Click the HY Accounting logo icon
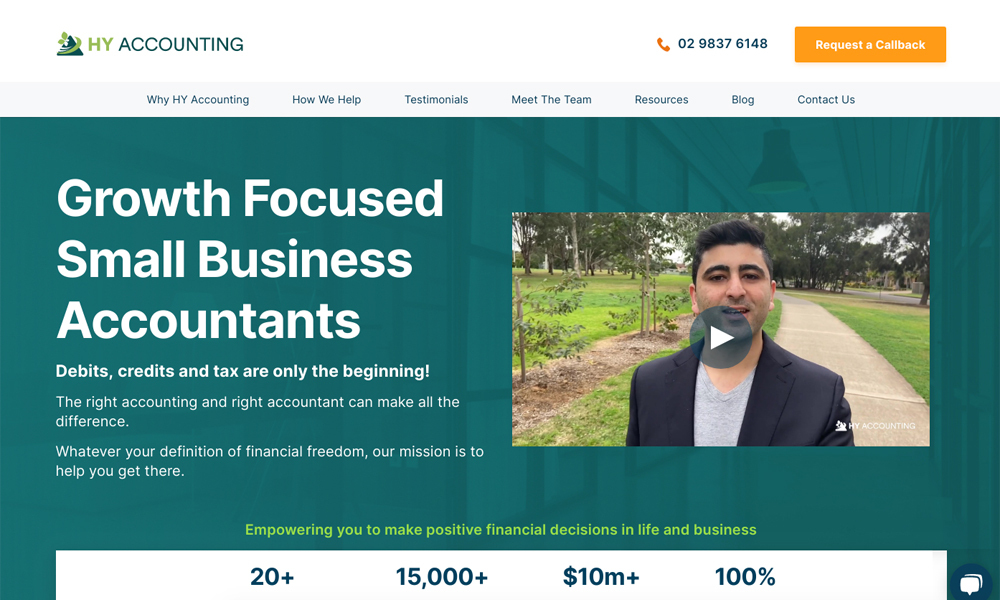This screenshot has width=1000, height=600. pyautogui.click(x=70, y=44)
